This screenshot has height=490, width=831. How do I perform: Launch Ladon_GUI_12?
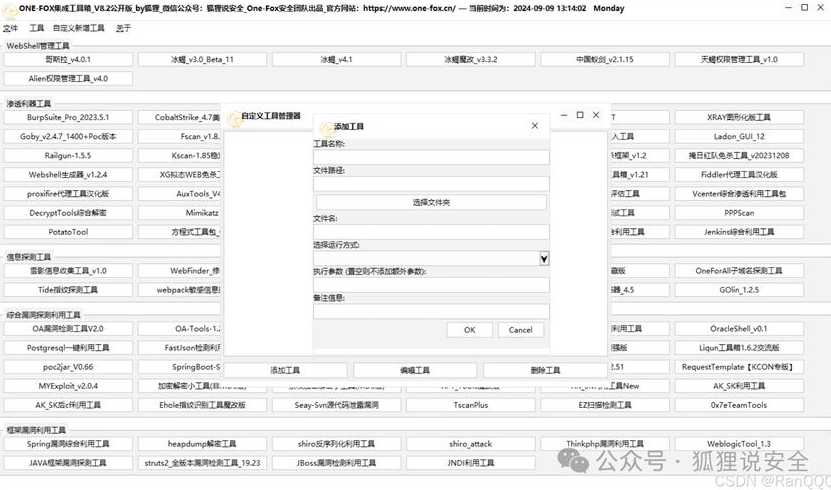click(x=739, y=136)
